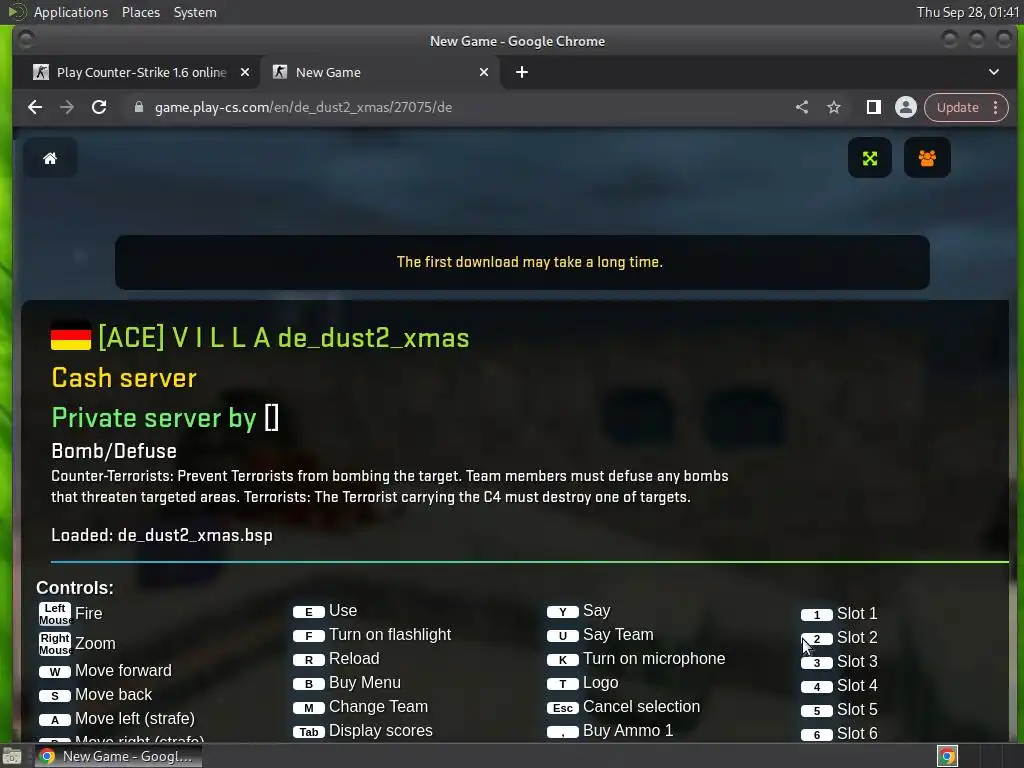Click the E key for Use
This screenshot has width=1024, height=768.
point(309,612)
